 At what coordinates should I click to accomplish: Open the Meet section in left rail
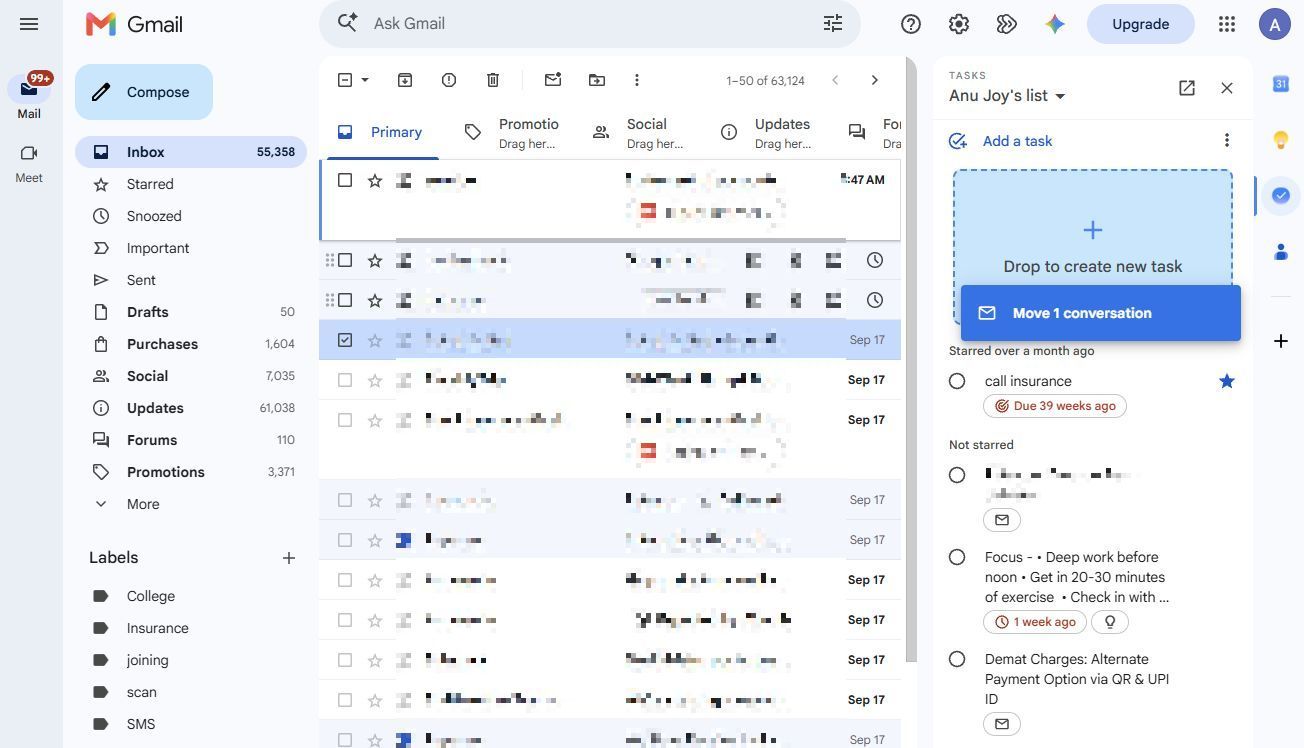[29, 164]
